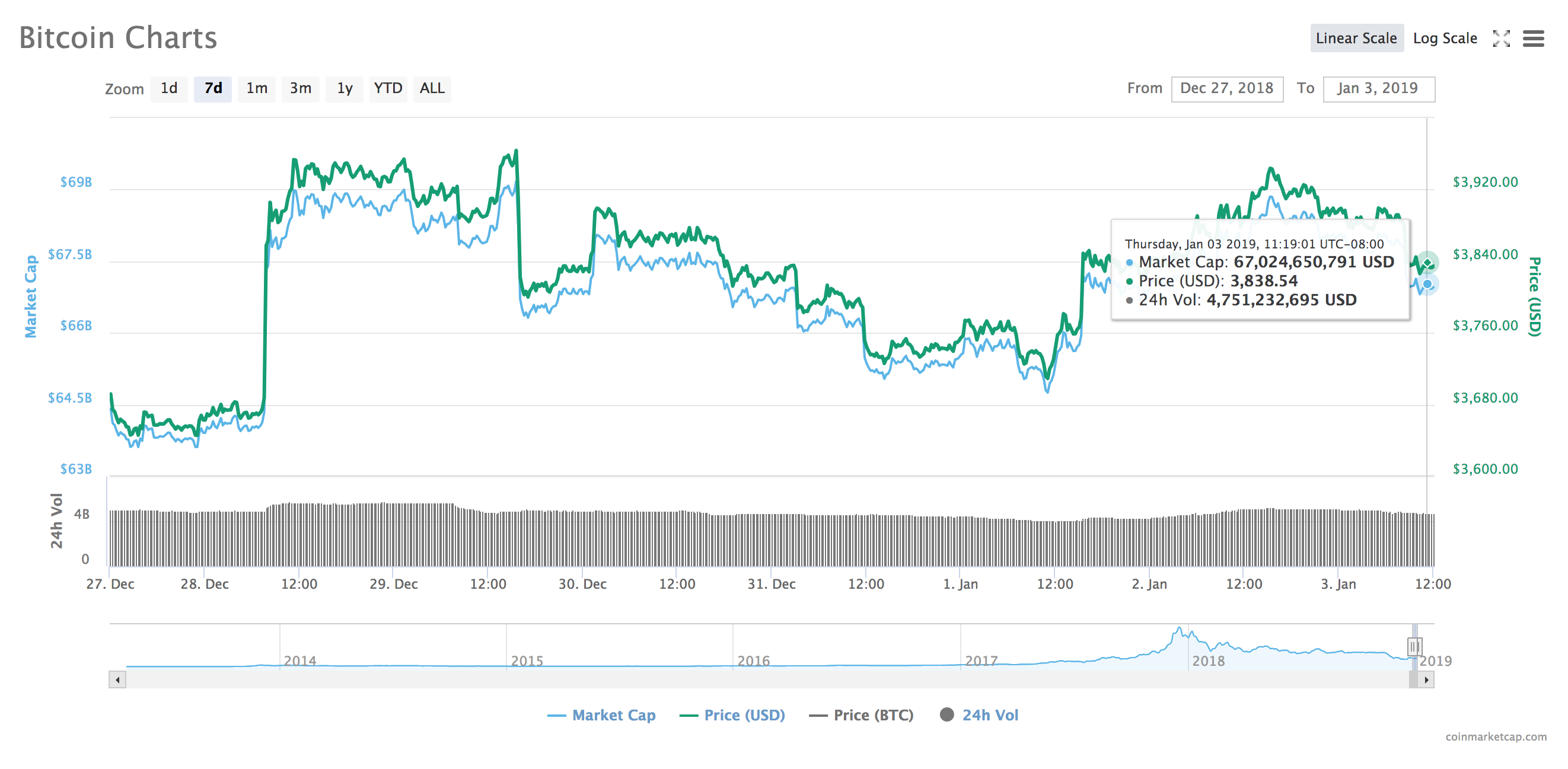
Task: Select 2018 in navigator timeline
Action: (1208, 660)
